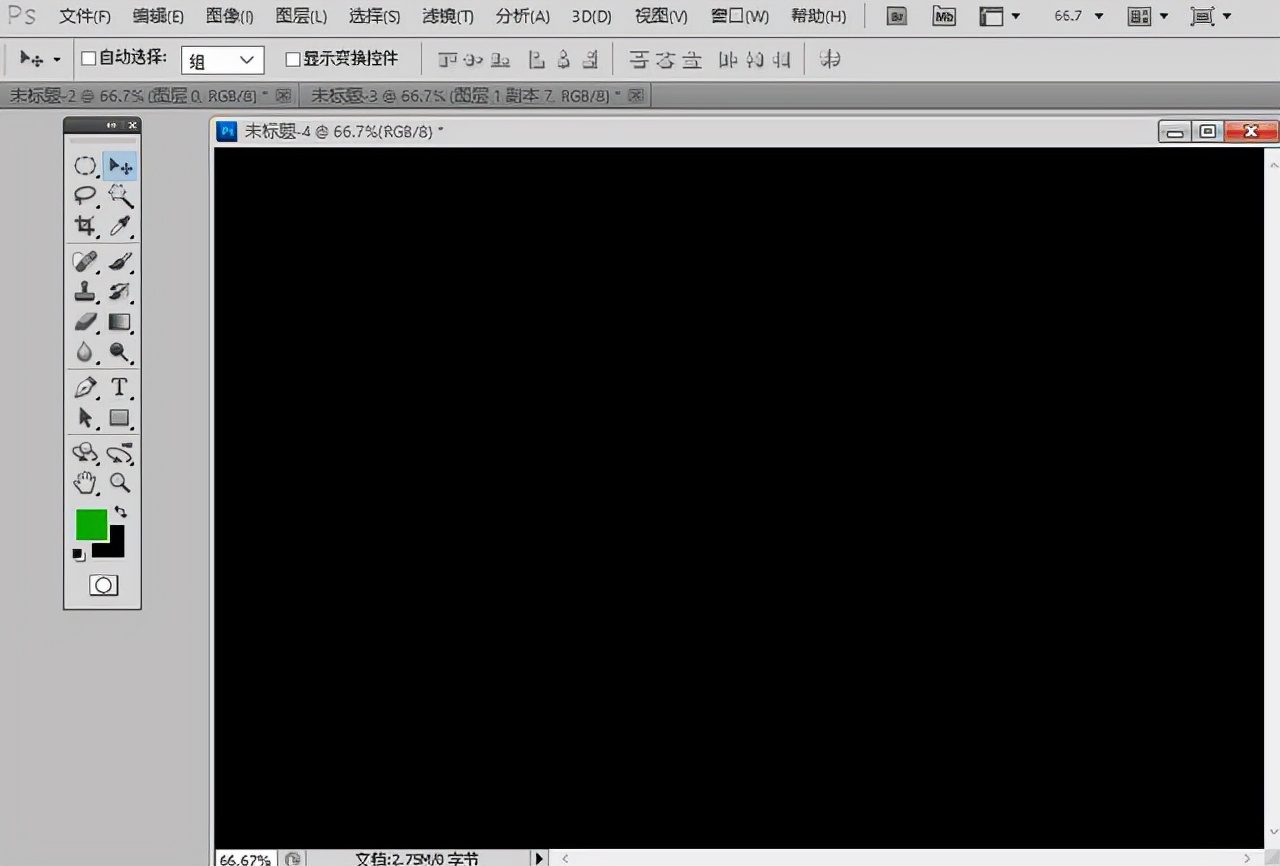Viewport: 1280px width, 866px height.
Task: Switch to the 未标题-2 document tab
Action: (100, 95)
